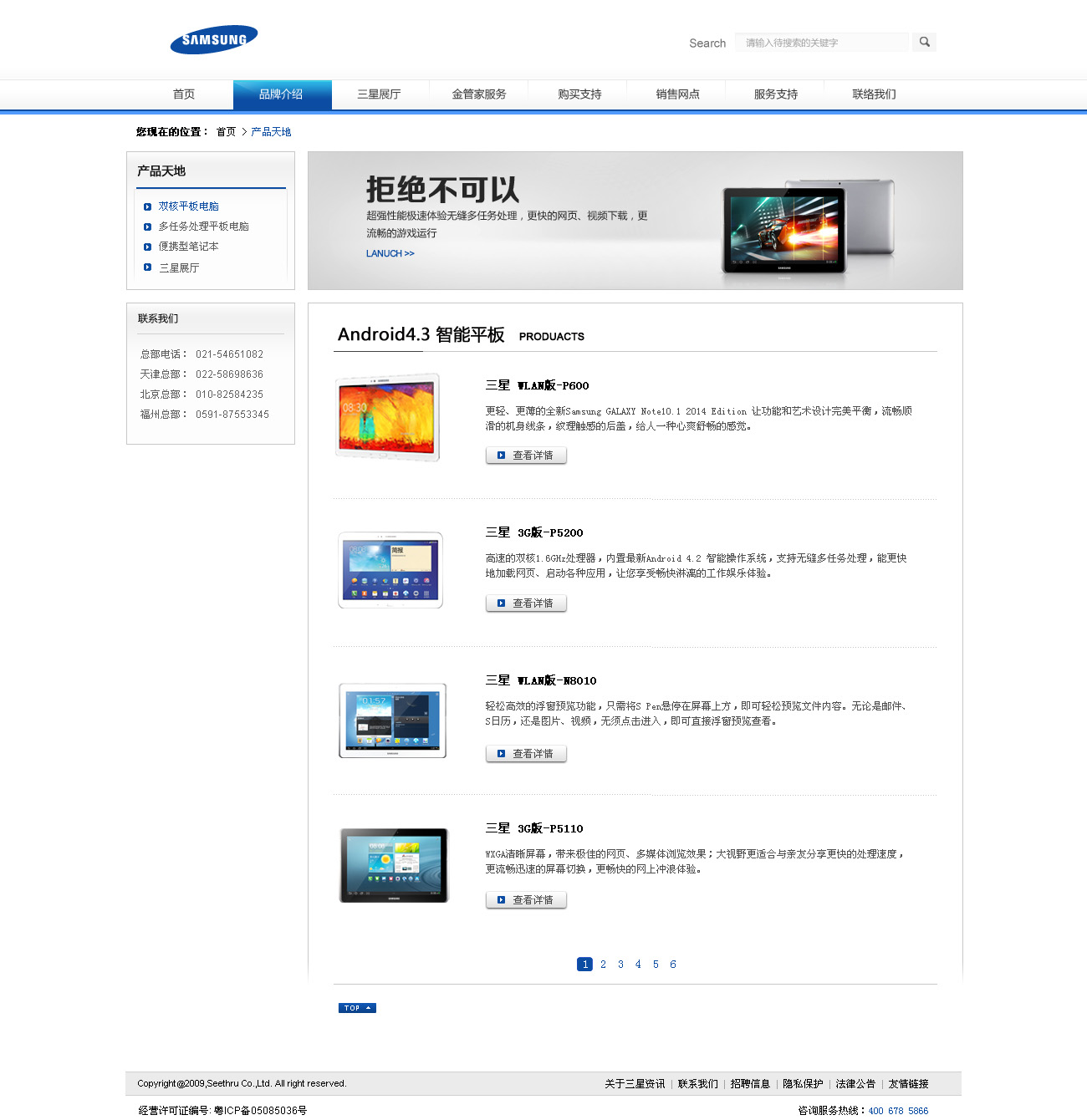Click the TOP back-to-top button
The image size is (1087, 1120).
click(x=357, y=1008)
